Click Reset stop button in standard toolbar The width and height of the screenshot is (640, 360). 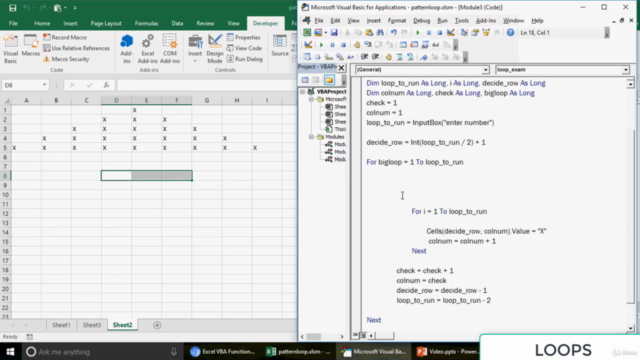(x=440, y=33)
